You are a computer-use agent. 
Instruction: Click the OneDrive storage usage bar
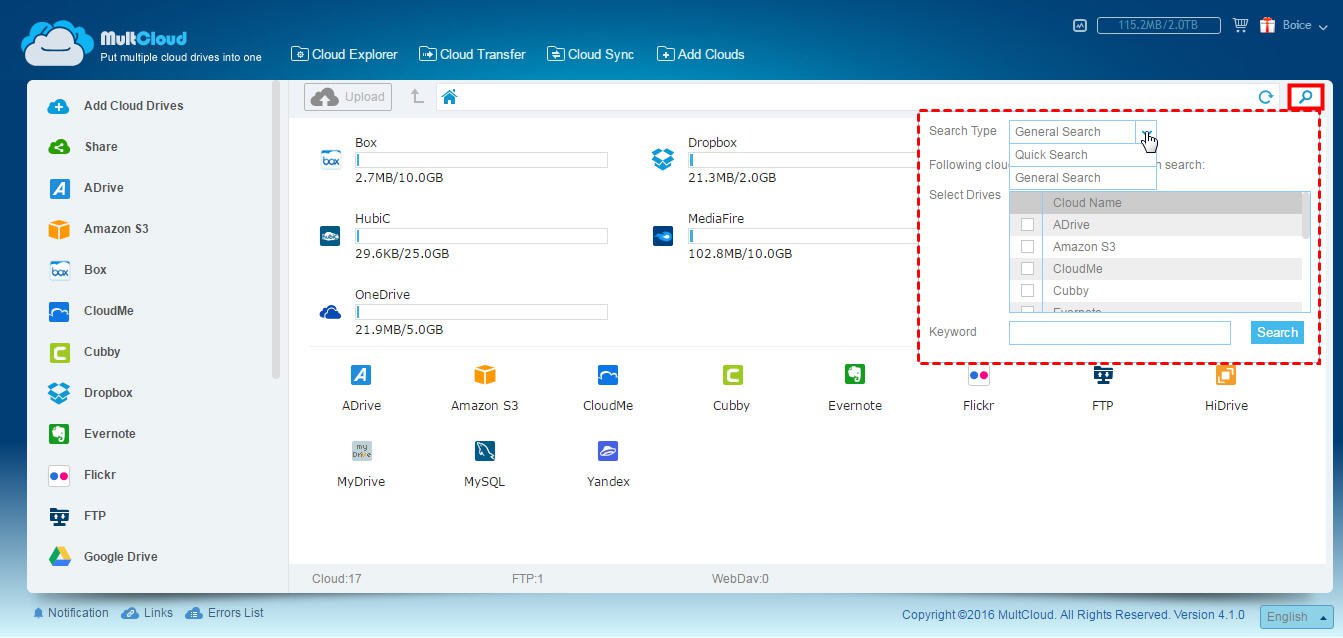tap(481, 312)
